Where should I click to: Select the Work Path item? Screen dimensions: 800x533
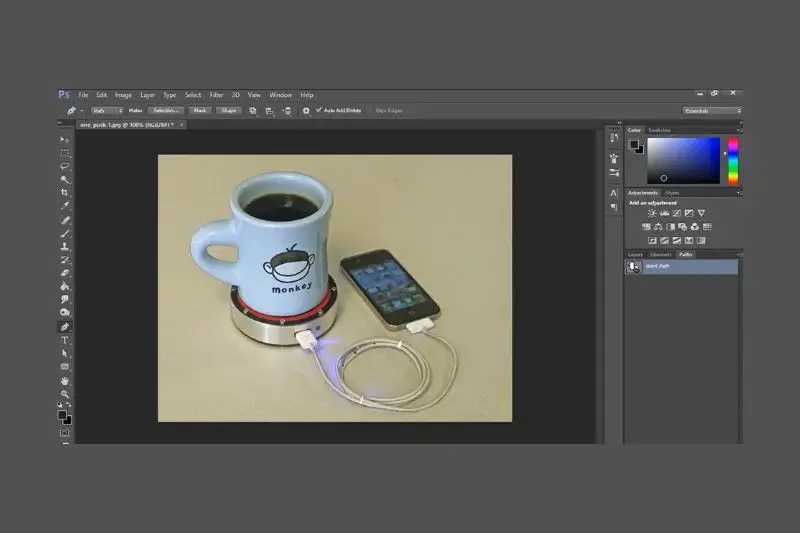pyautogui.click(x=680, y=266)
